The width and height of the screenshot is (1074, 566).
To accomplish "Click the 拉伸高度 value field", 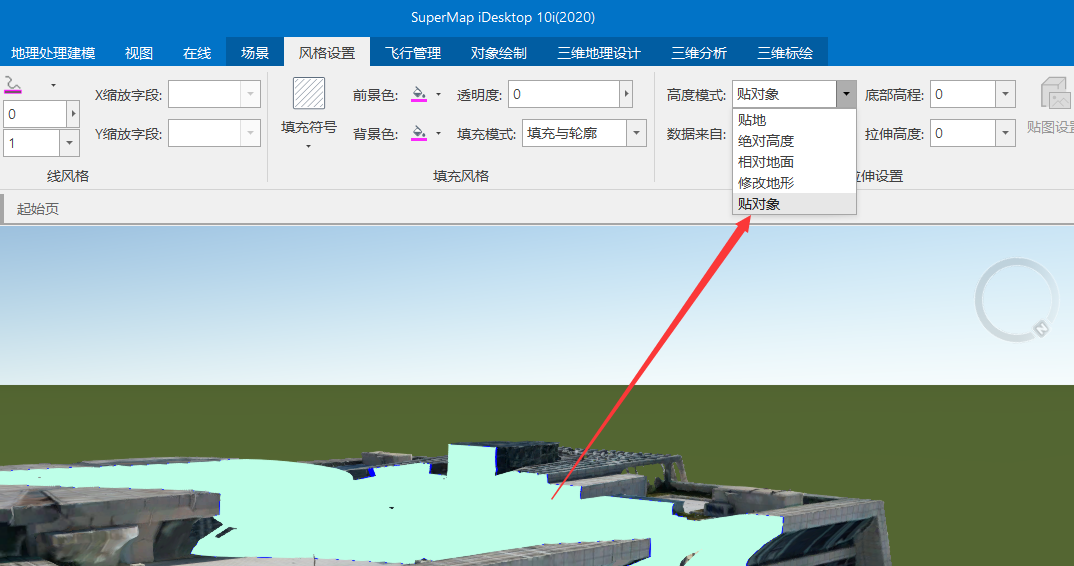I will (x=962, y=134).
